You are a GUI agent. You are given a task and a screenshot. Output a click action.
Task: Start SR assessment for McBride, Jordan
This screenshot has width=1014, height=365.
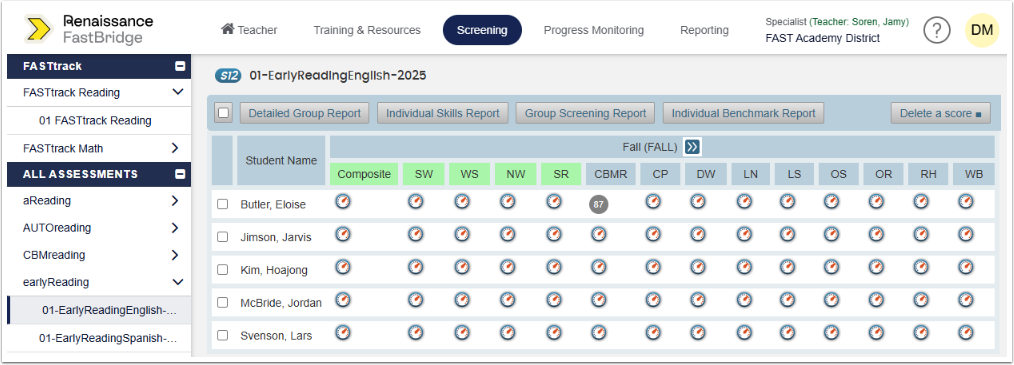coord(554,299)
